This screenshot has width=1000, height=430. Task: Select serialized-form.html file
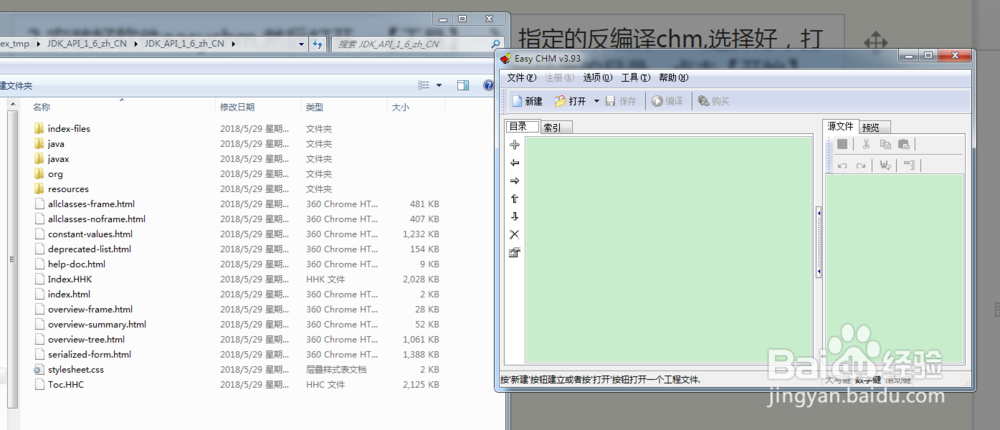tap(89, 354)
